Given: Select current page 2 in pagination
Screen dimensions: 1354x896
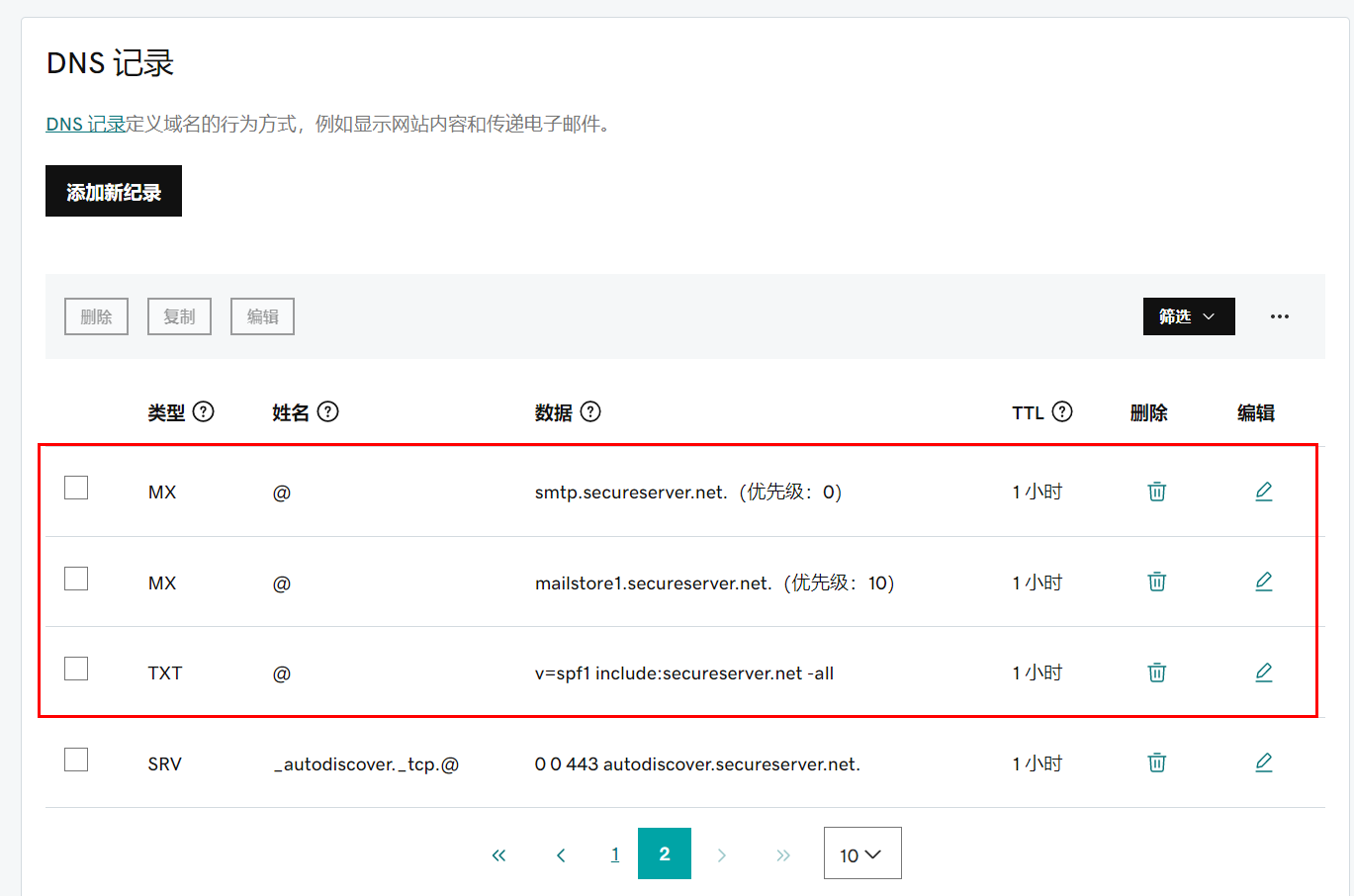Looking at the screenshot, I should tap(664, 853).
